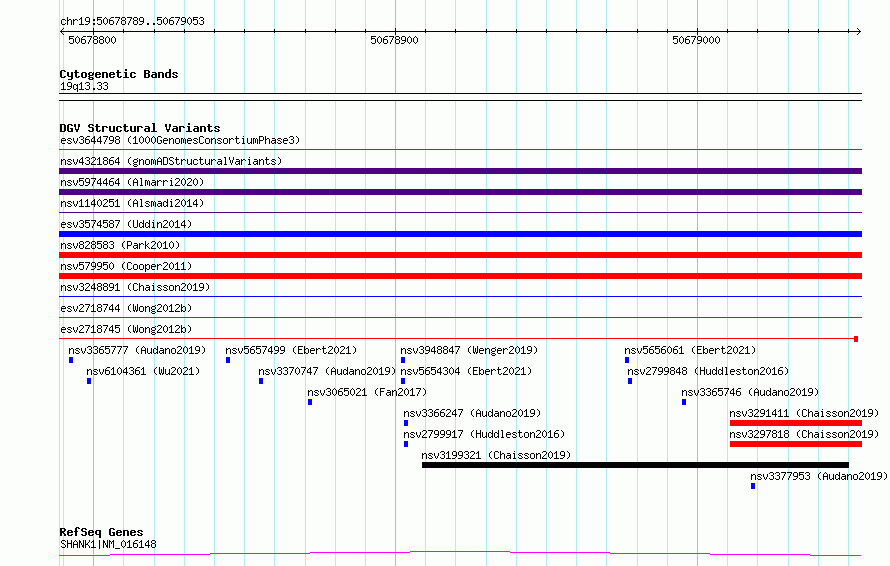Image resolution: width=890 pixels, height=566 pixels.
Task: Click the chr19:50678789..50679053 range label
Action: [132, 21]
